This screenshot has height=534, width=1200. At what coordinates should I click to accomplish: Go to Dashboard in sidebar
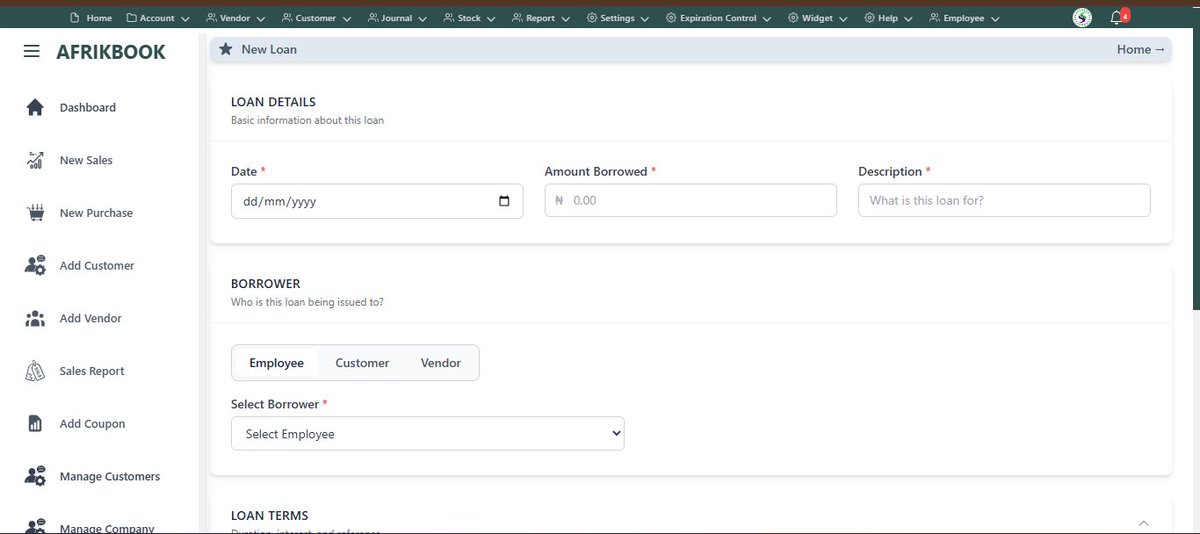[x=88, y=107]
